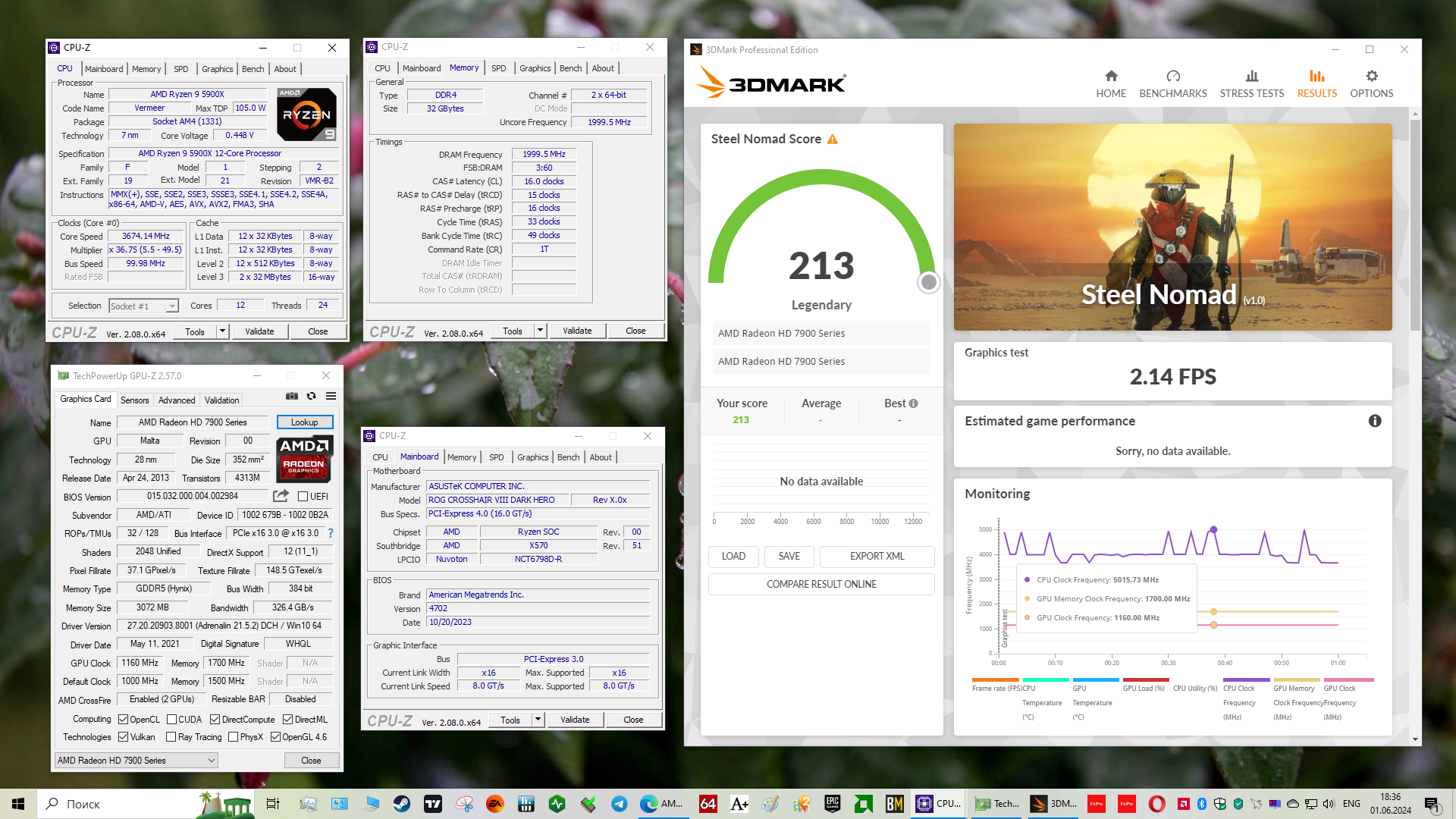This screenshot has height=819, width=1456.
Task: Open Tools dropdown arrow in CPU-Z Memory window
Action: [540, 331]
